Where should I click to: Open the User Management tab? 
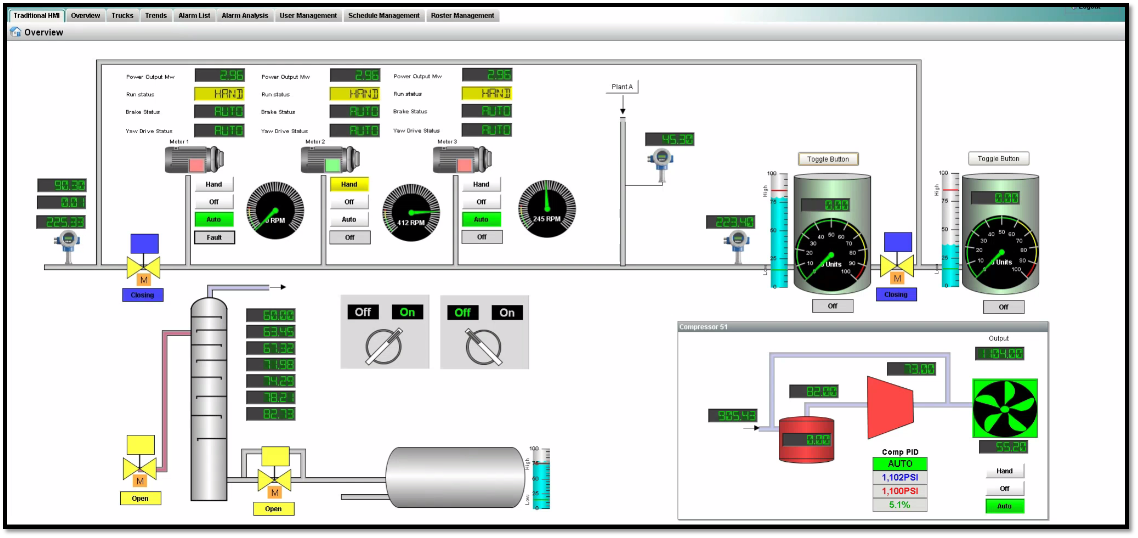click(308, 15)
